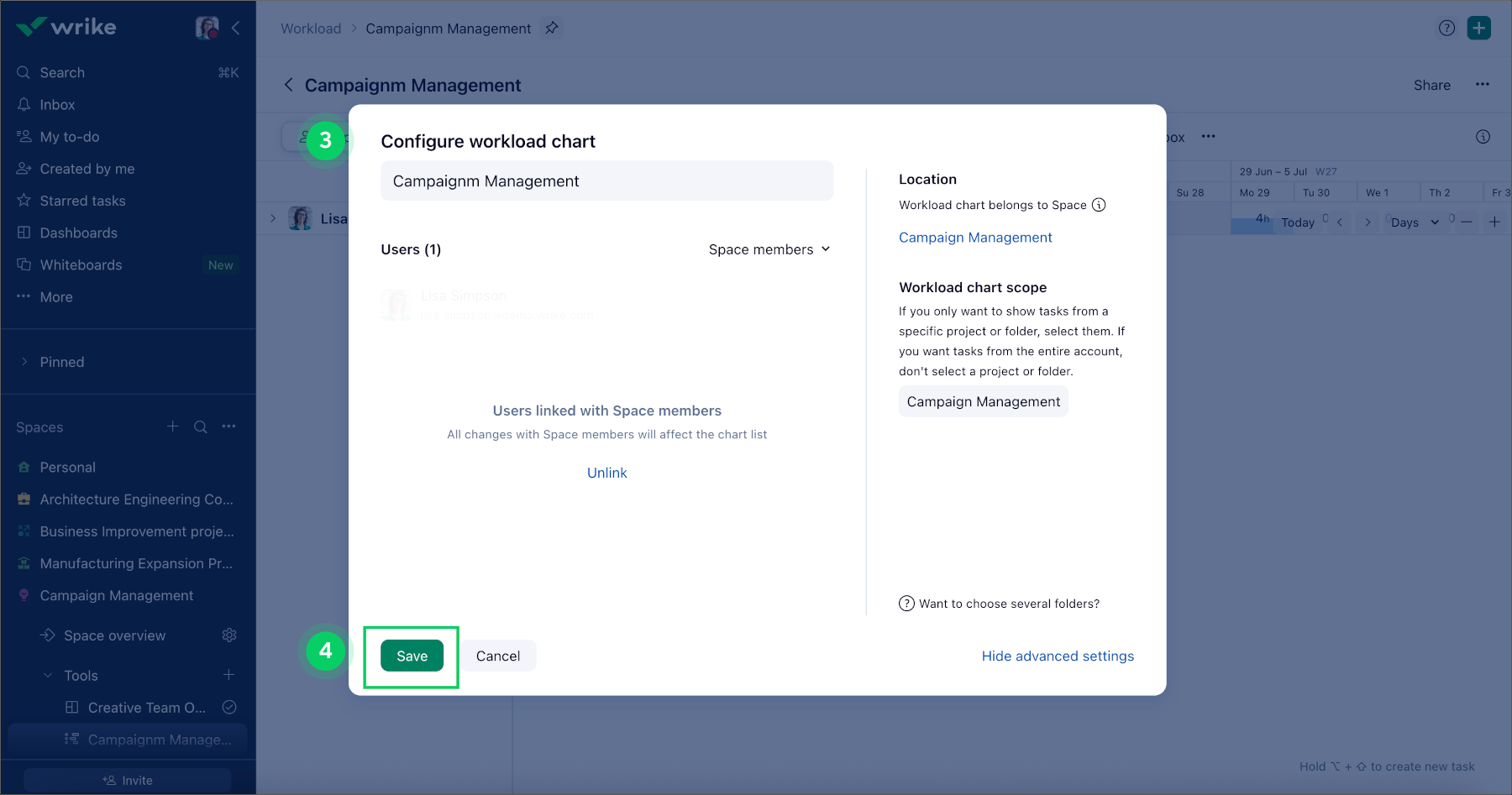The image size is (1512, 795).
Task: Select the "Users (1)" label in the dialog
Action: click(x=411, y=249)
